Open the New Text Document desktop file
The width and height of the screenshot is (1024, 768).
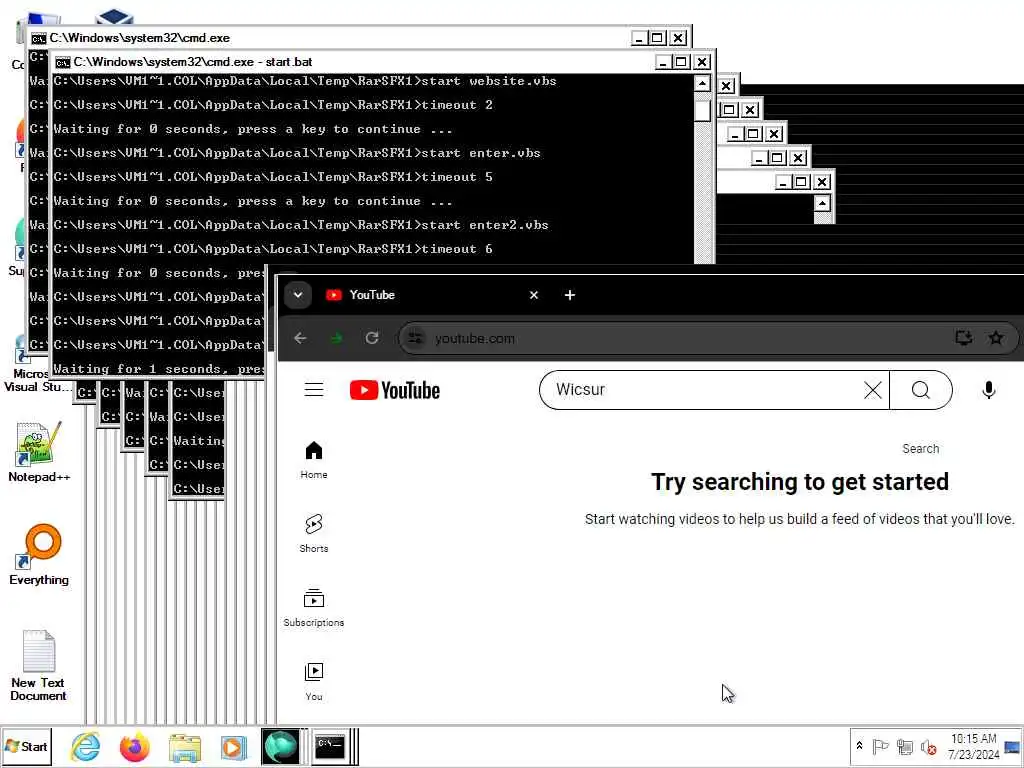point(38,665)
